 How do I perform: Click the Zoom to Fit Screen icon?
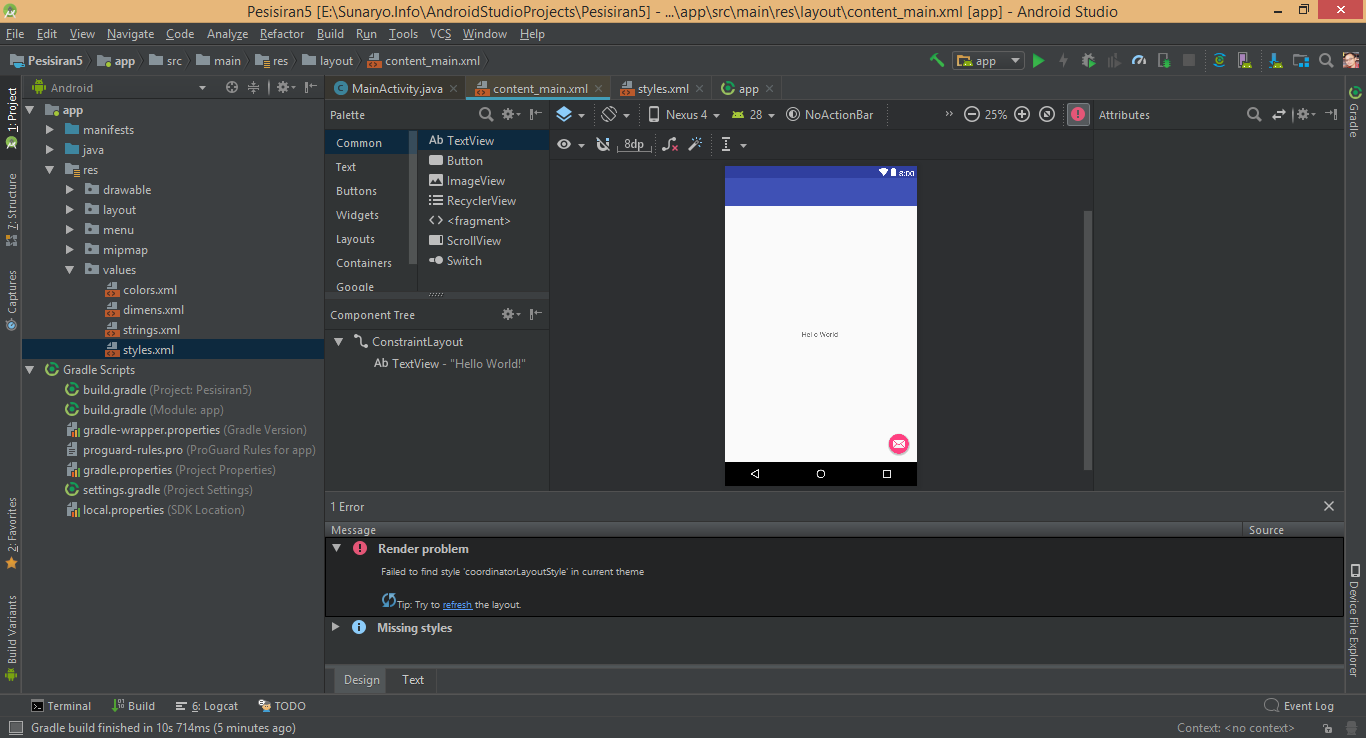point(1047,114)
